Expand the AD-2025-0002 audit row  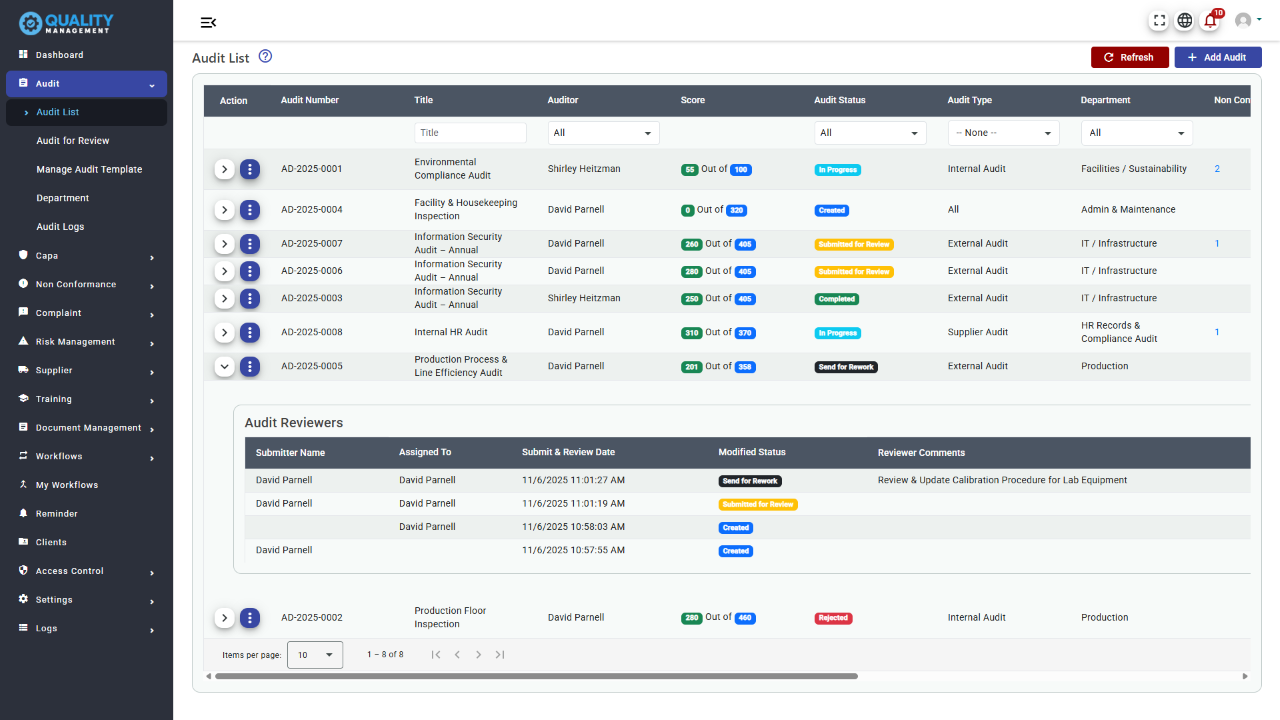(225, 618)
